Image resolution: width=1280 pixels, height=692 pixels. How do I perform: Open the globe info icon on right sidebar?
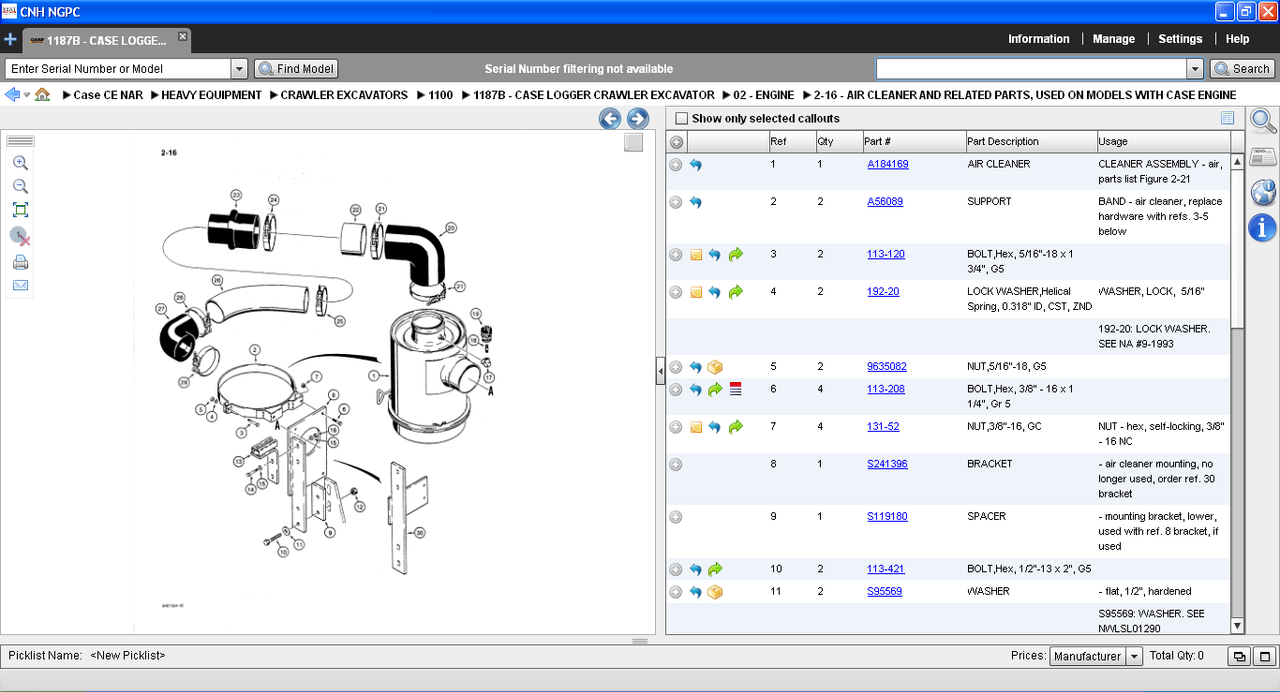1263,192
